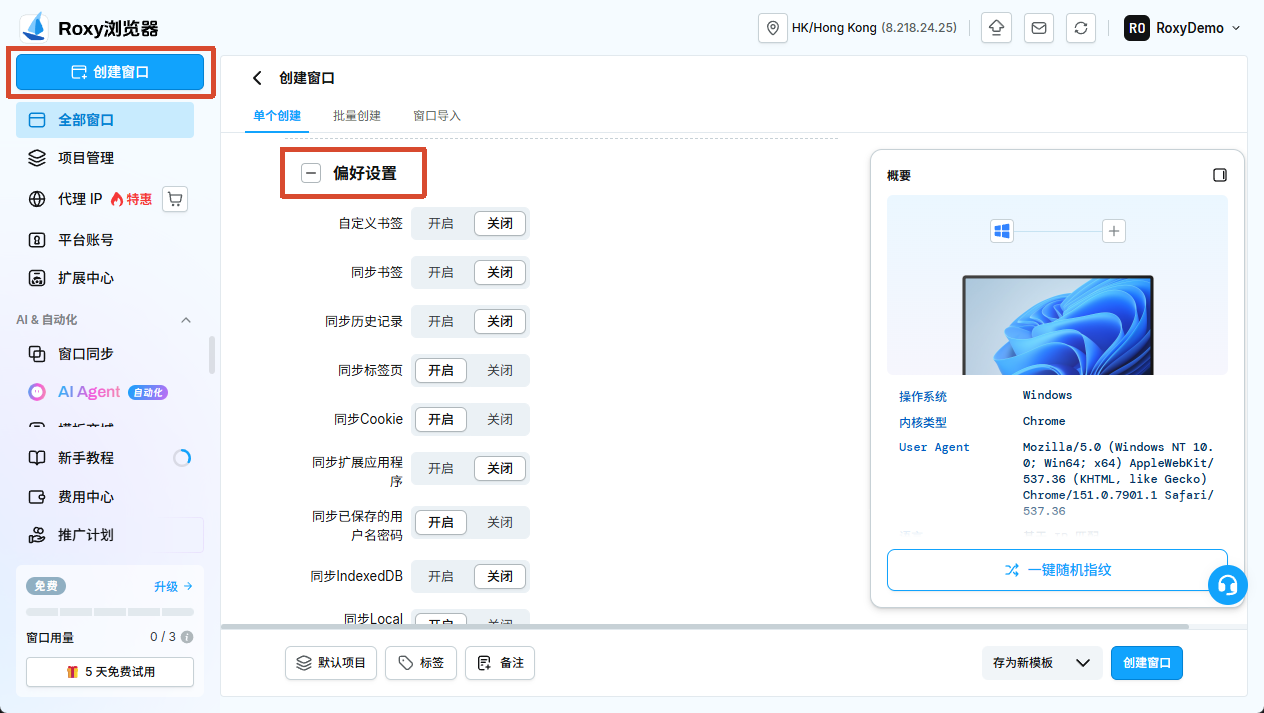Click the loading ring icon beside 新手教程

182,458
